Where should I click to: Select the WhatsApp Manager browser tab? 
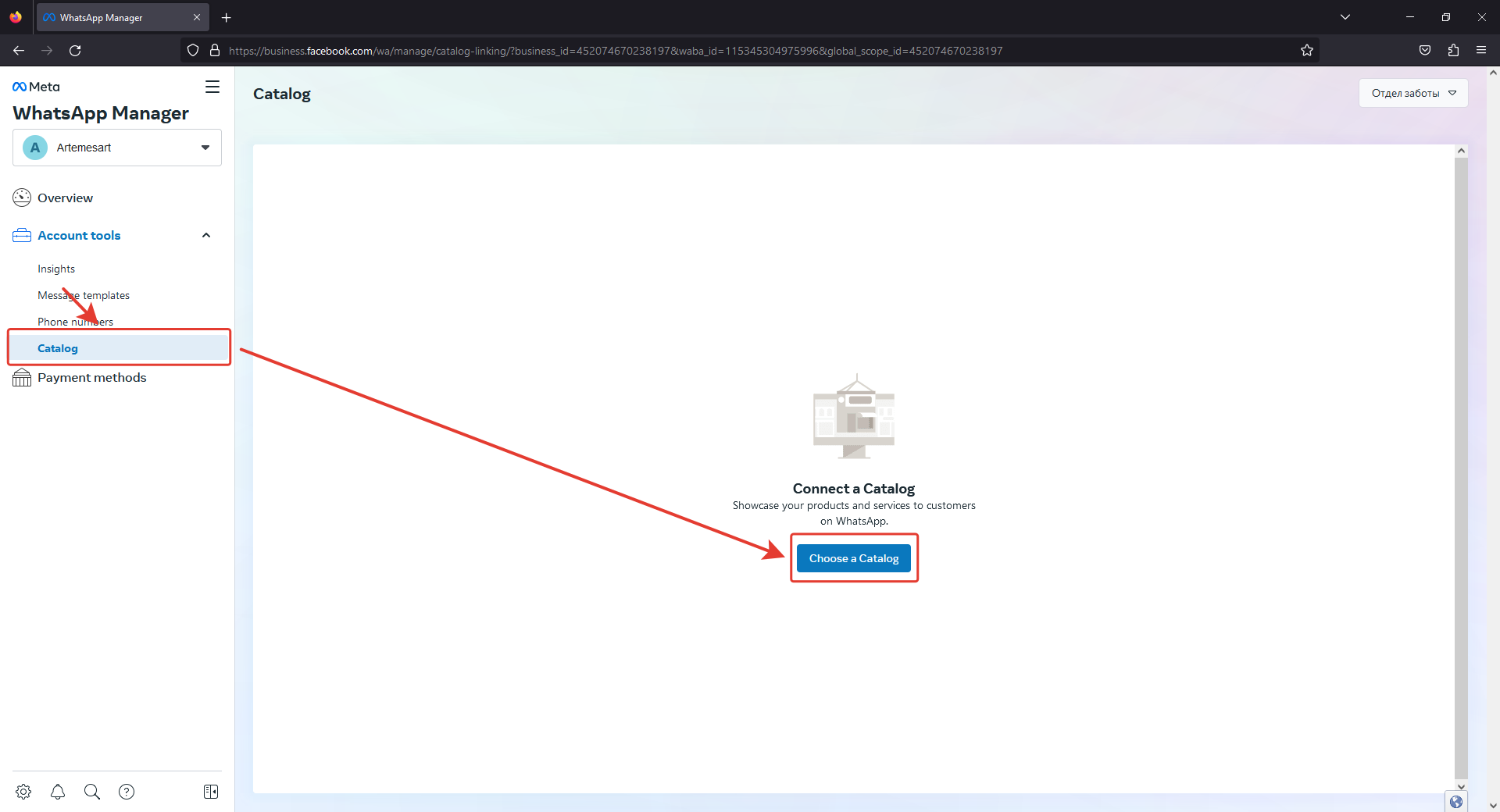point(123,17)
